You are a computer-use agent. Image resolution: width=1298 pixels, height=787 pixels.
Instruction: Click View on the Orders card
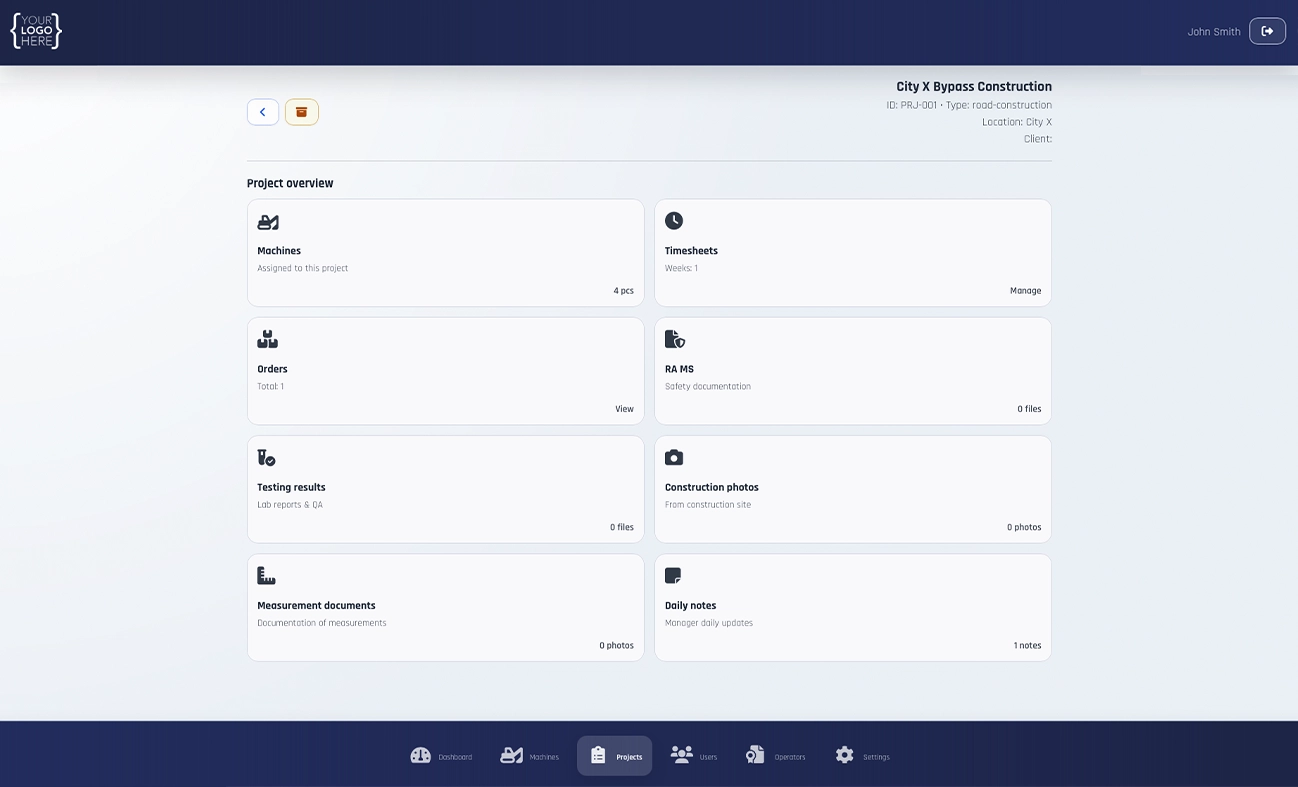click(624, 408)
